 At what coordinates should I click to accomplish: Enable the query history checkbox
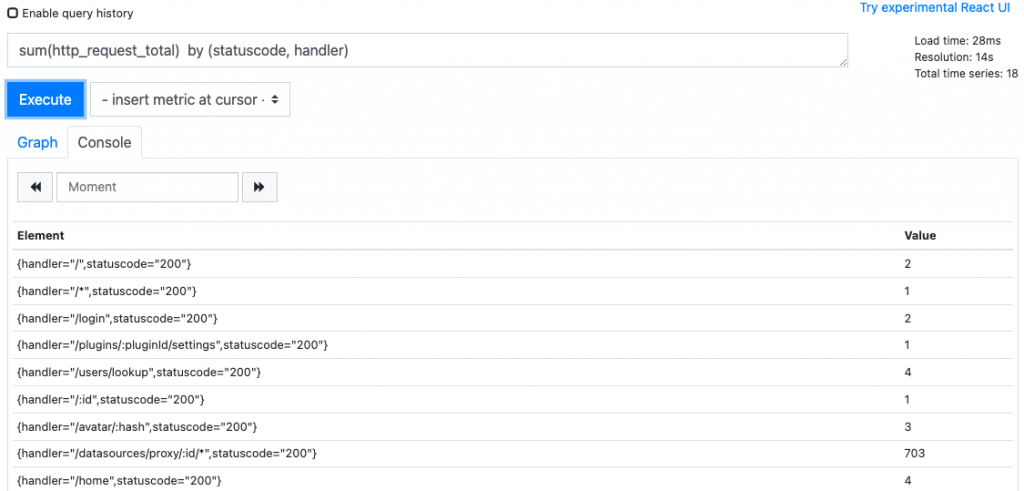click(12, 13)
